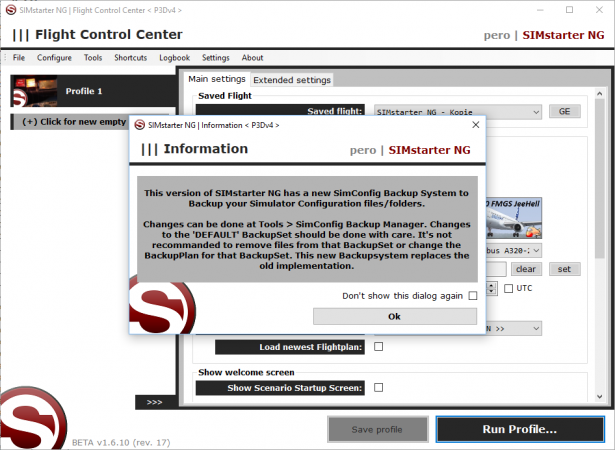Click the 'BETA v1.6.10 (rev. 17)' version text
The image size is (615, 450).
tap(121, 443)
